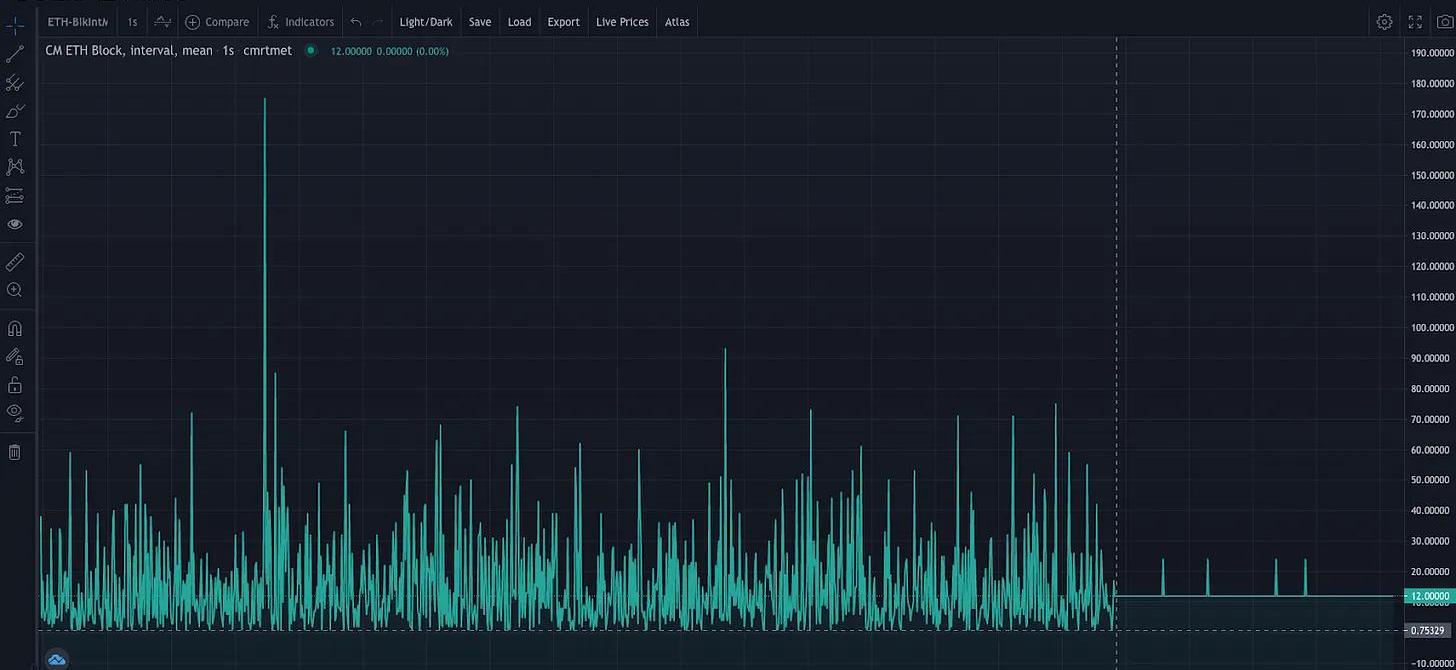Activate the zoom in magnifier tool

pos(15,290)
